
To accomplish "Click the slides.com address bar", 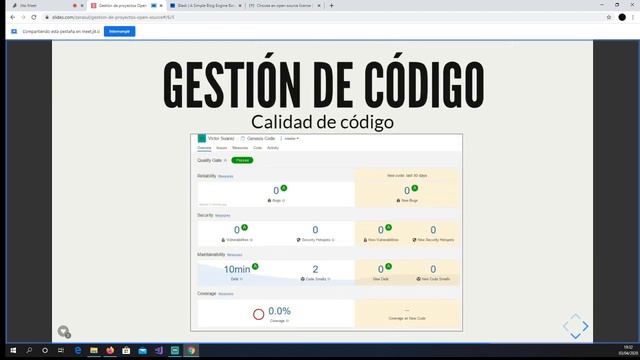I will (322, 17).
